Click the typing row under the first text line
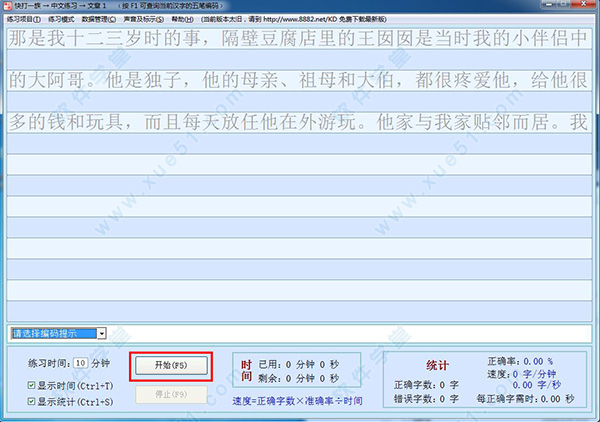The height and width of the screenshot is (422, 600). click(299, 61)
